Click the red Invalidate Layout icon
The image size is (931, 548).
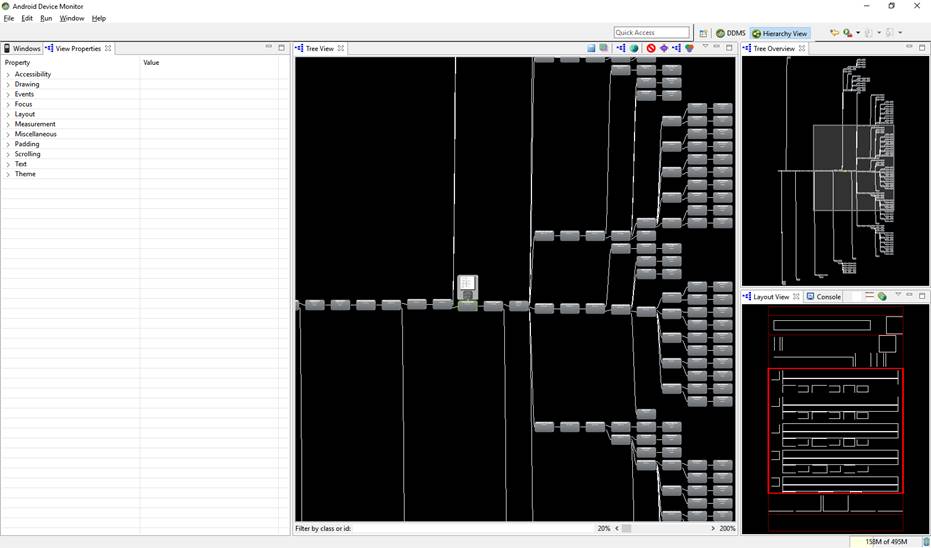click(x=651, y=48)
